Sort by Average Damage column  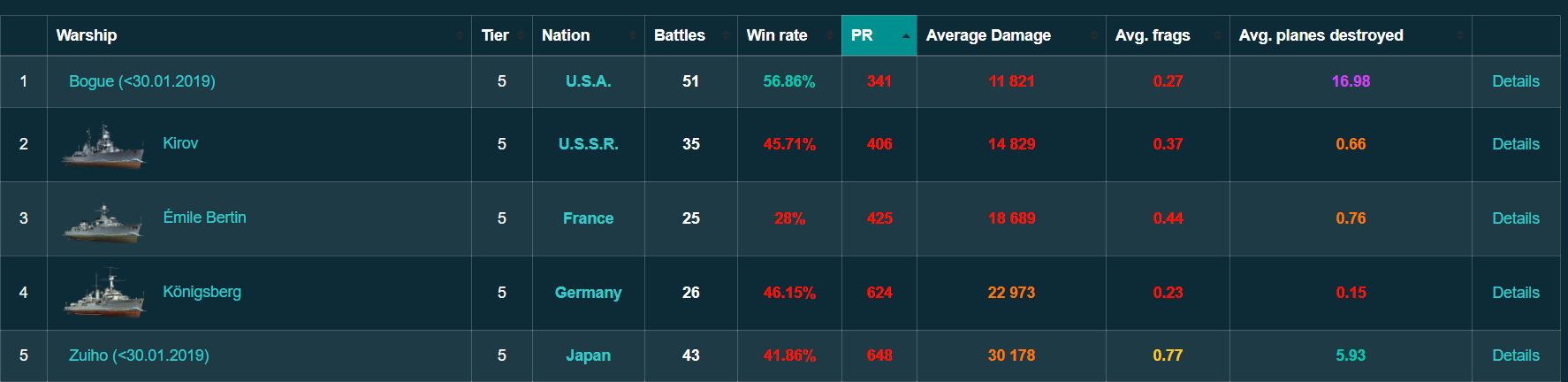(x=988, y=35)
